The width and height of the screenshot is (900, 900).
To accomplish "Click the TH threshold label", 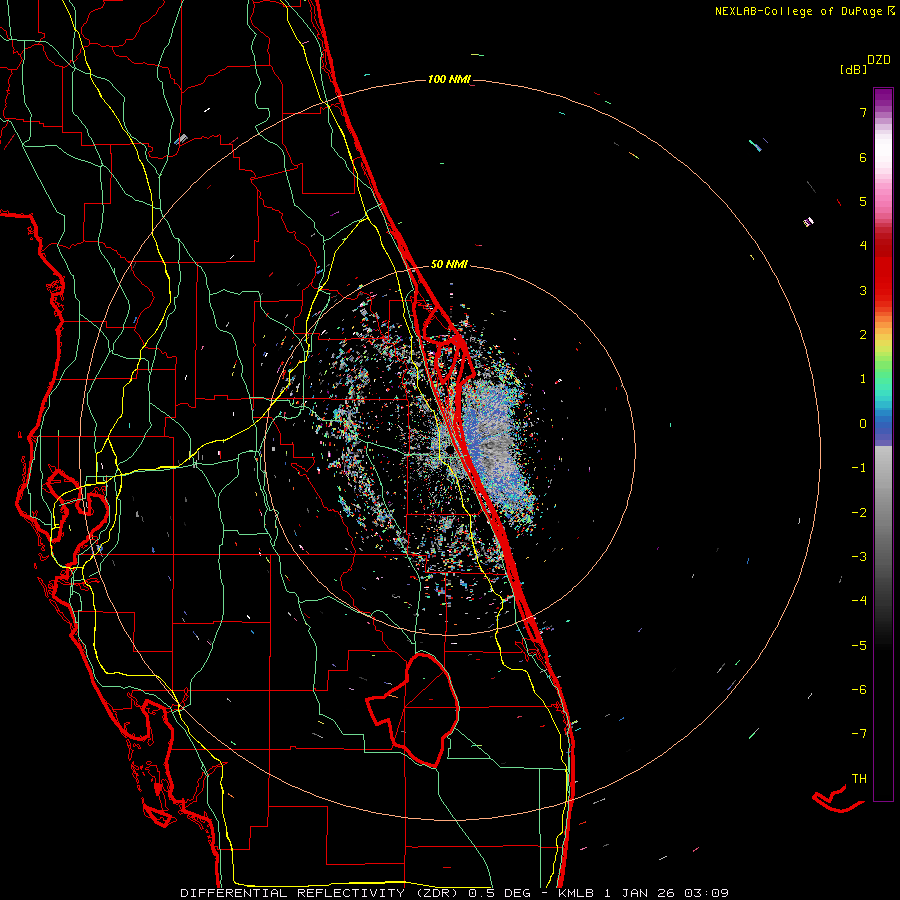I will point(859,779).
